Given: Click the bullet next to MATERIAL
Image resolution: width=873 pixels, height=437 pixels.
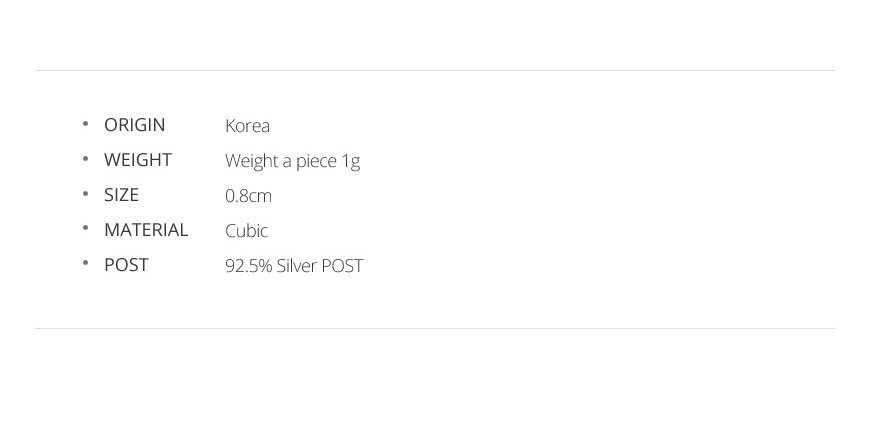Looking at the screenshot, I should [85, 228].
